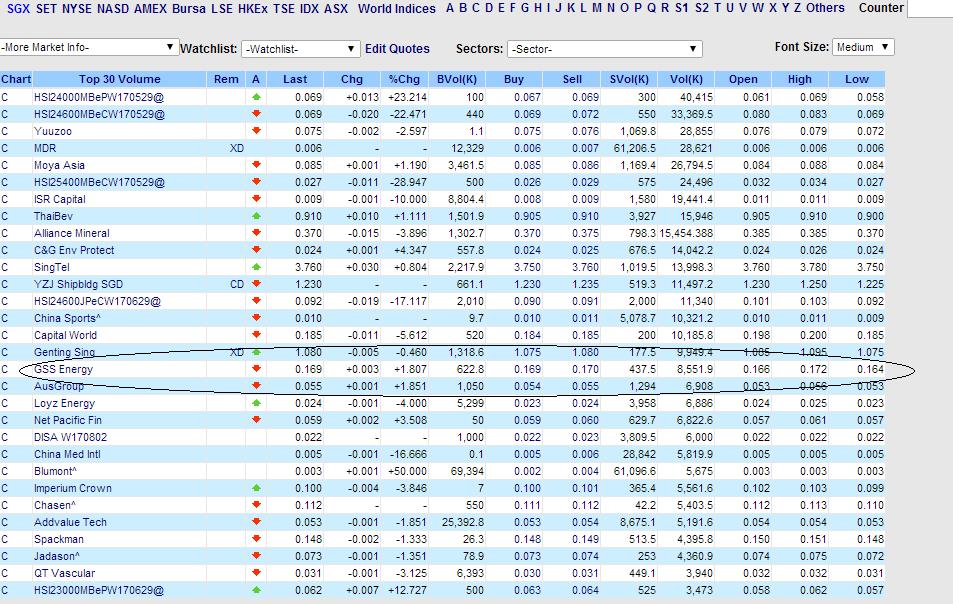Open the ISR Capital stock name
This screenshot has width=953, height=604.
pyautogui.click(x=60, y=199)
